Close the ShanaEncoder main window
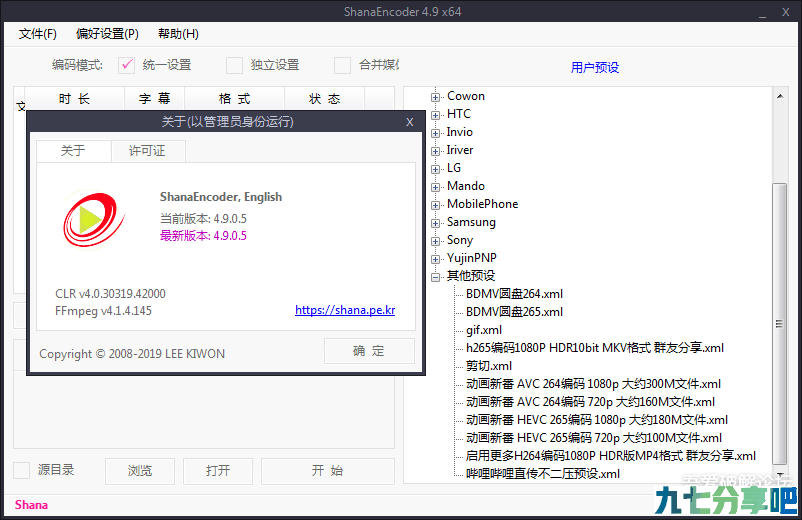This screenshot has width=802, height=520. point(786,12)
